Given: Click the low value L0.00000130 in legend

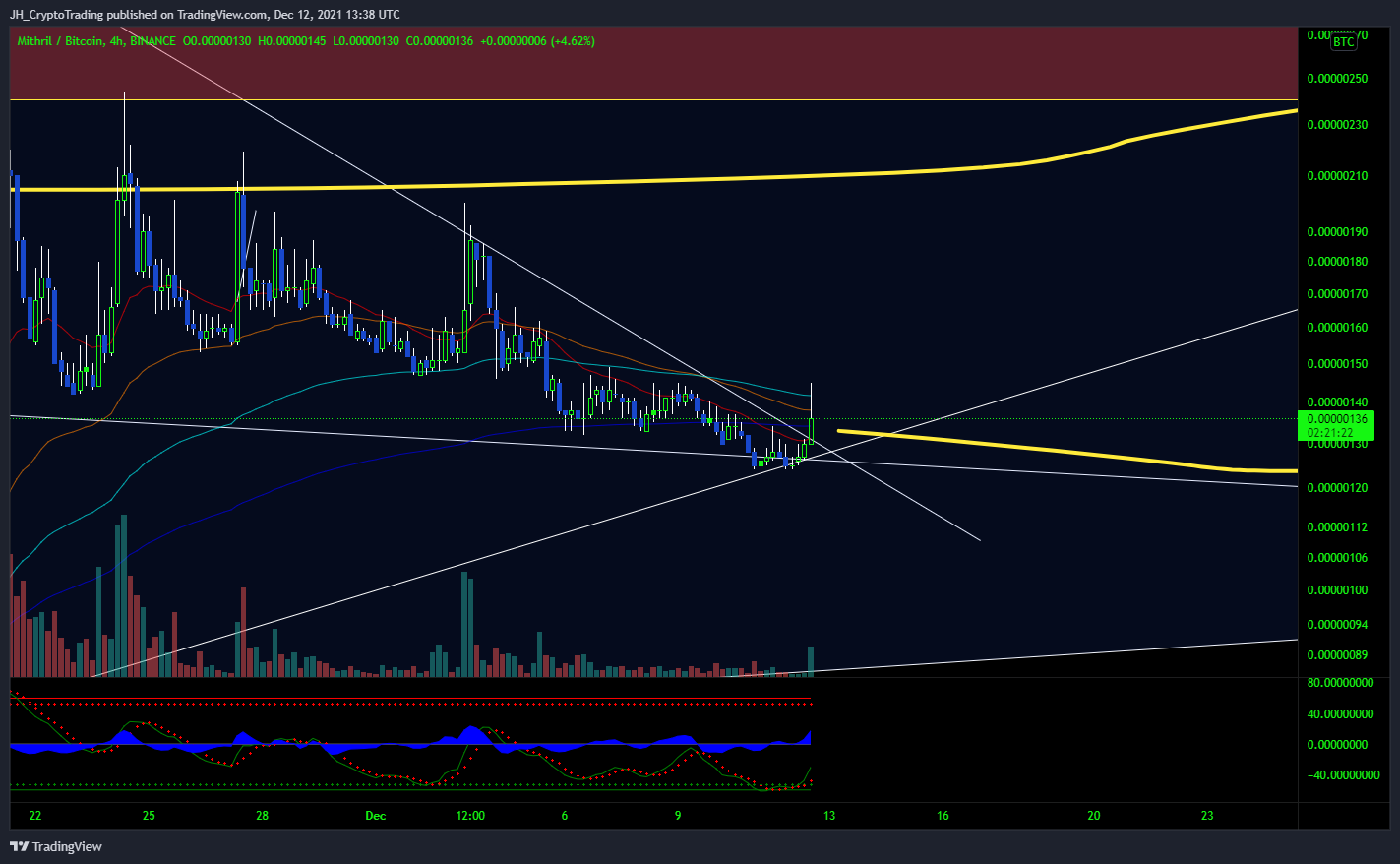Looking at the screenshot, I should (x=366, y=41).
